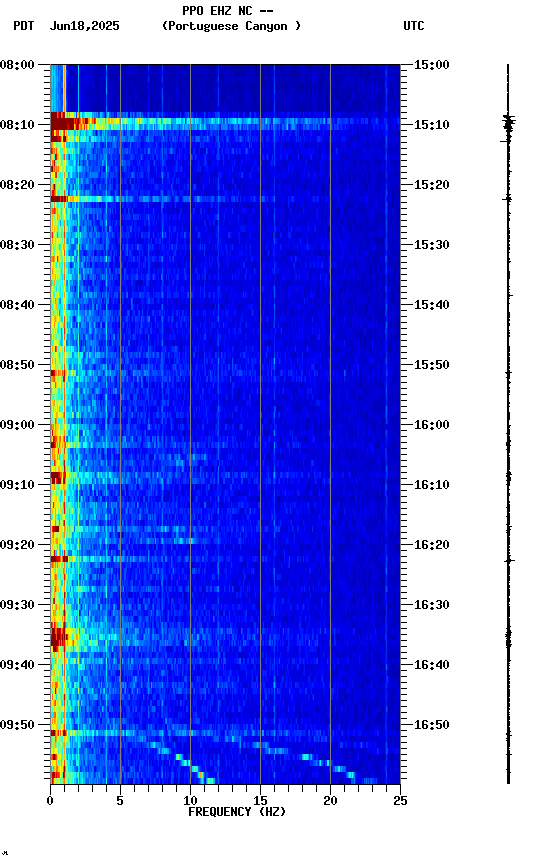Click the '09:00' PDT time label
Viewport: 552px width, 864px height.
click(x=17, y=425)
